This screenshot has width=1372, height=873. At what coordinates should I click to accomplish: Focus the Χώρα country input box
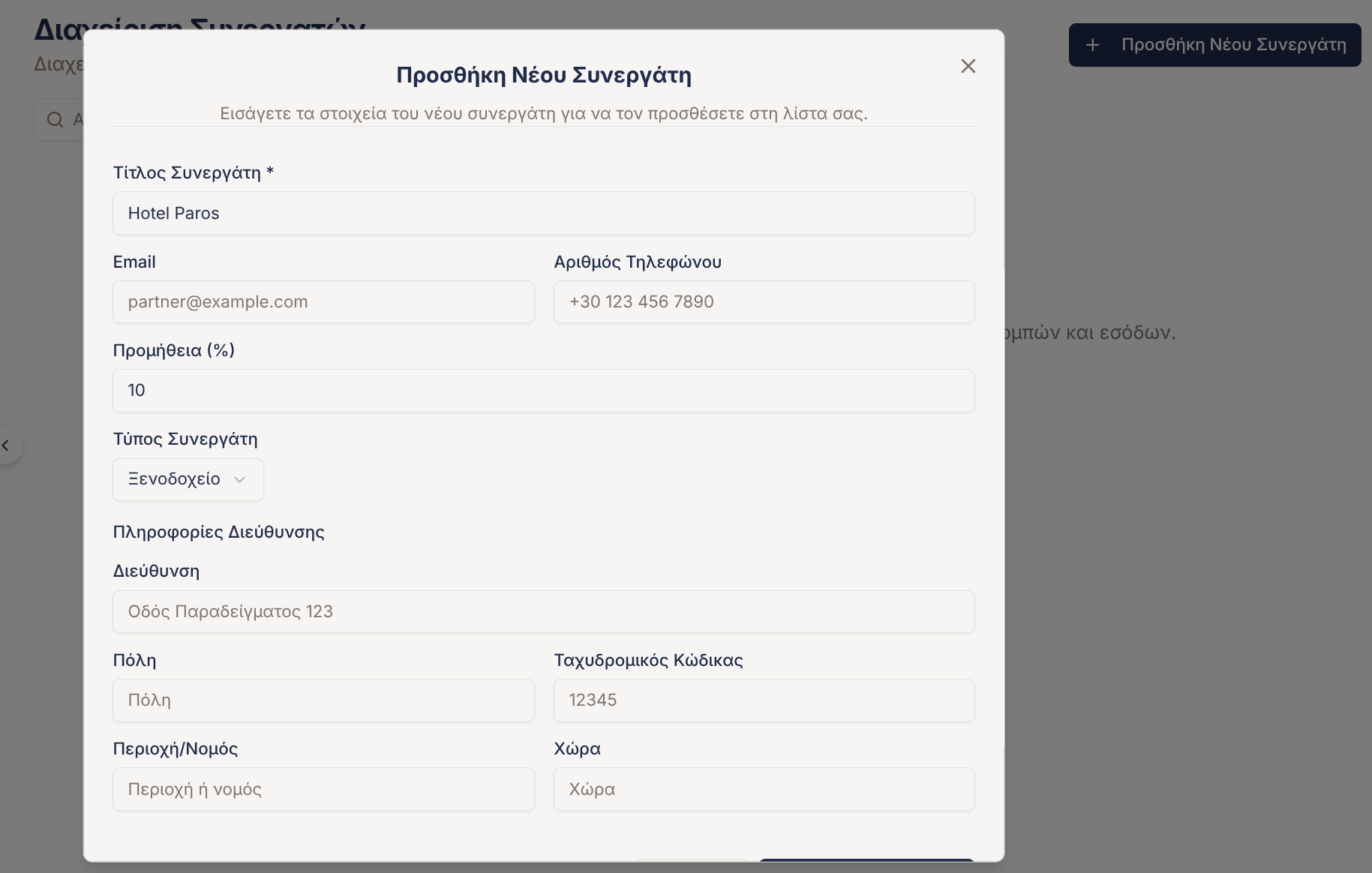764,789
